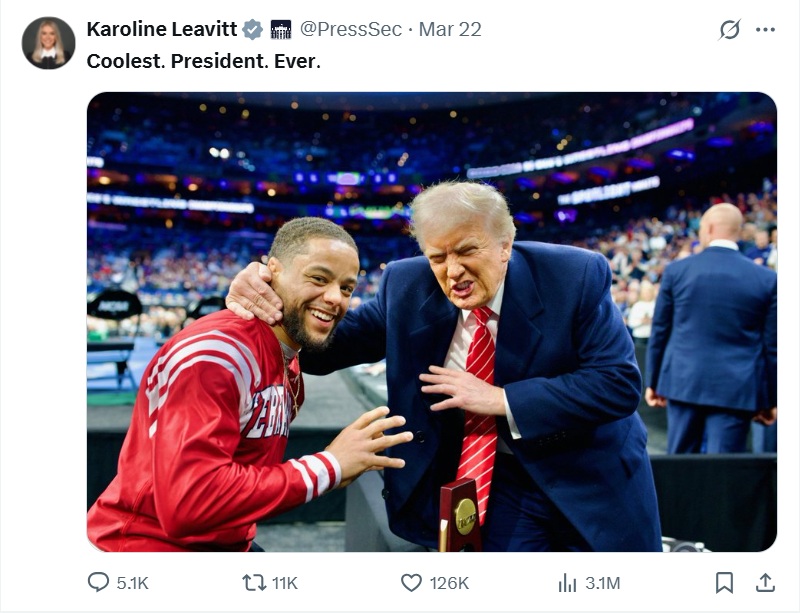The image size is (800, 613).
Task: Bookmark this post
Action: (x=724, y=582)
